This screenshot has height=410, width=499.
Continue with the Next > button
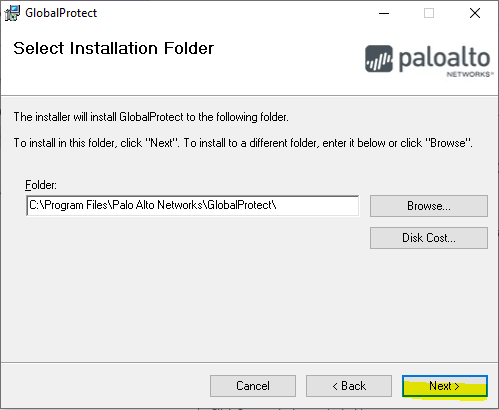[x=445, y=386]
